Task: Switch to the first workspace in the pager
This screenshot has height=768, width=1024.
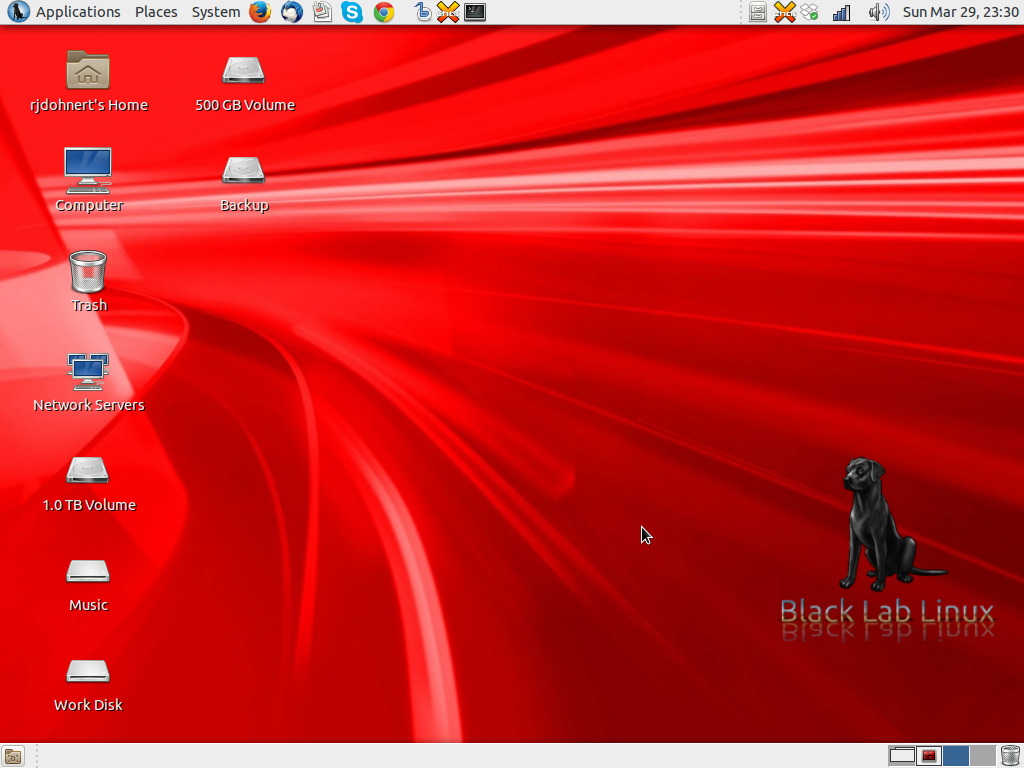Action: [902, 756]
